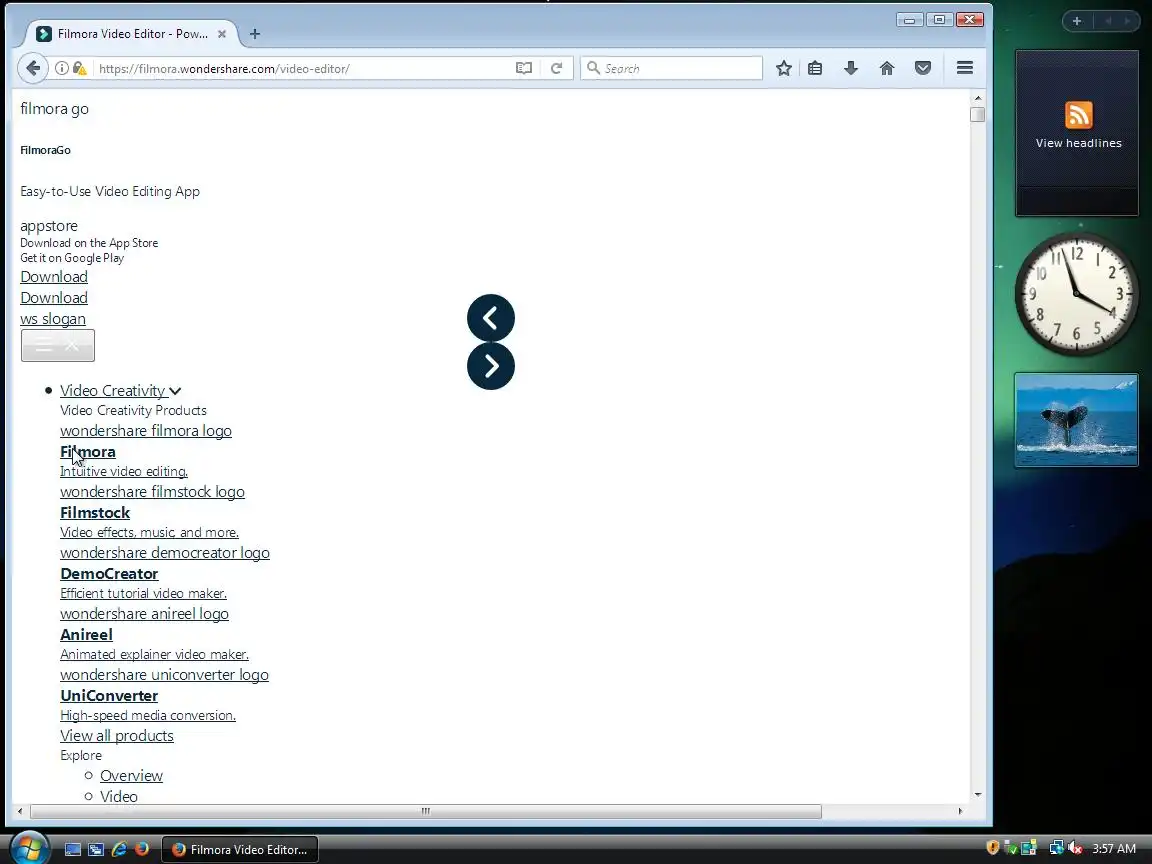Screen dimensions: 1152x864
Task: Click Animated explainer video maker link
Action: click(154, 655)
